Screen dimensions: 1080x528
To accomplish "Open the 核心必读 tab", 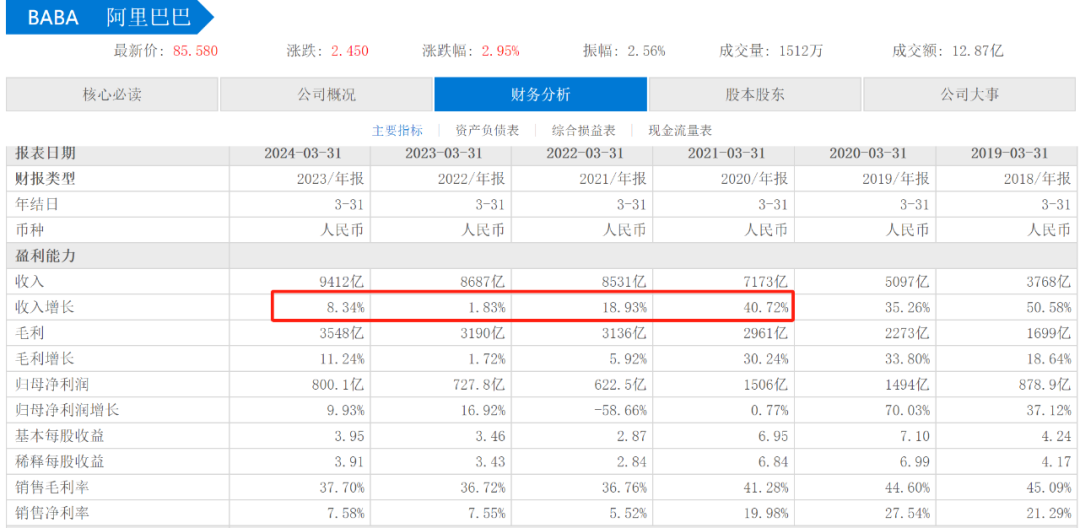I will (x=112, y=94).
